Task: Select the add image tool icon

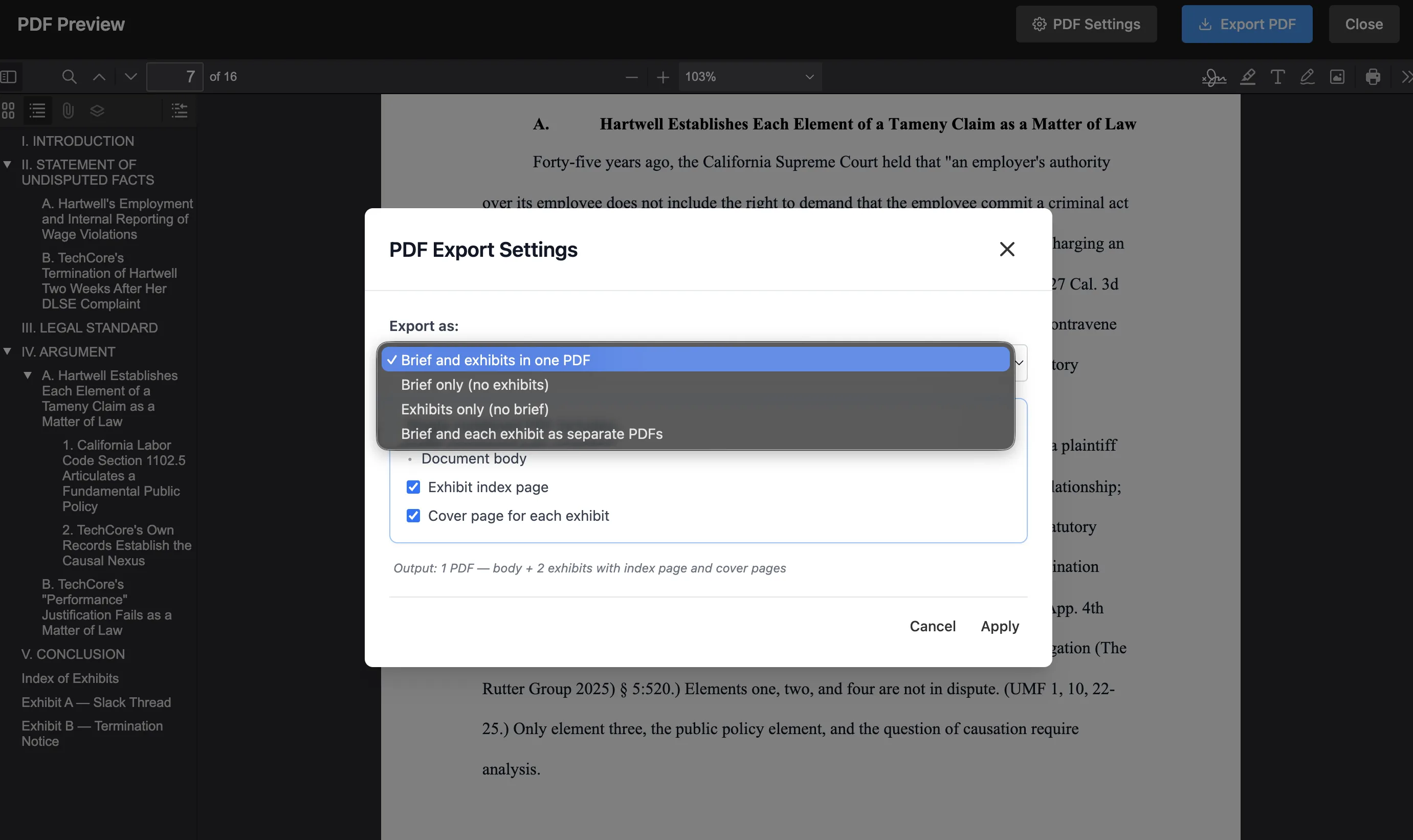Action: coord(1337,77)
